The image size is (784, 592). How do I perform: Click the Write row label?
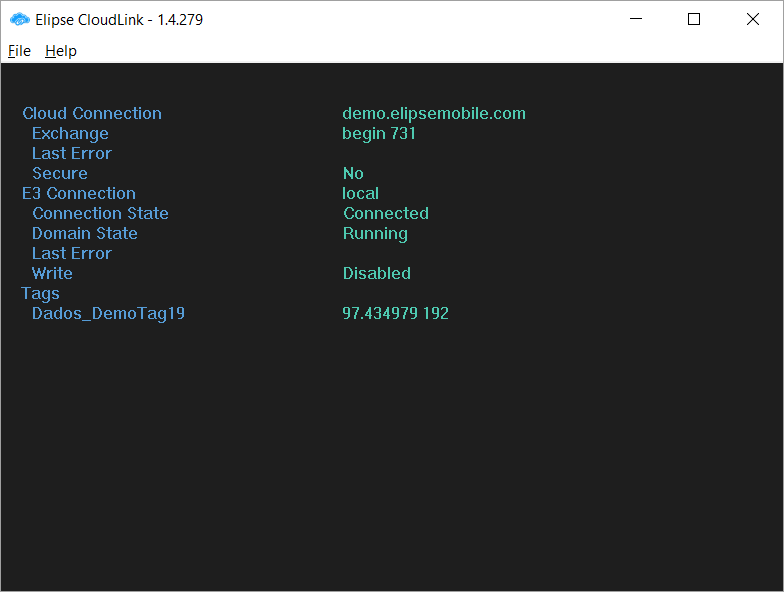pyautogui.click(x=52, y=274)
